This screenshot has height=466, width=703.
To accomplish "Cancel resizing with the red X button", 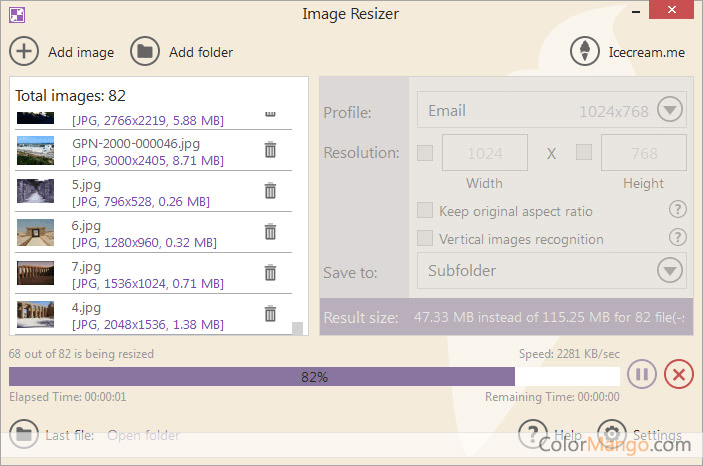I will [678, 375].
